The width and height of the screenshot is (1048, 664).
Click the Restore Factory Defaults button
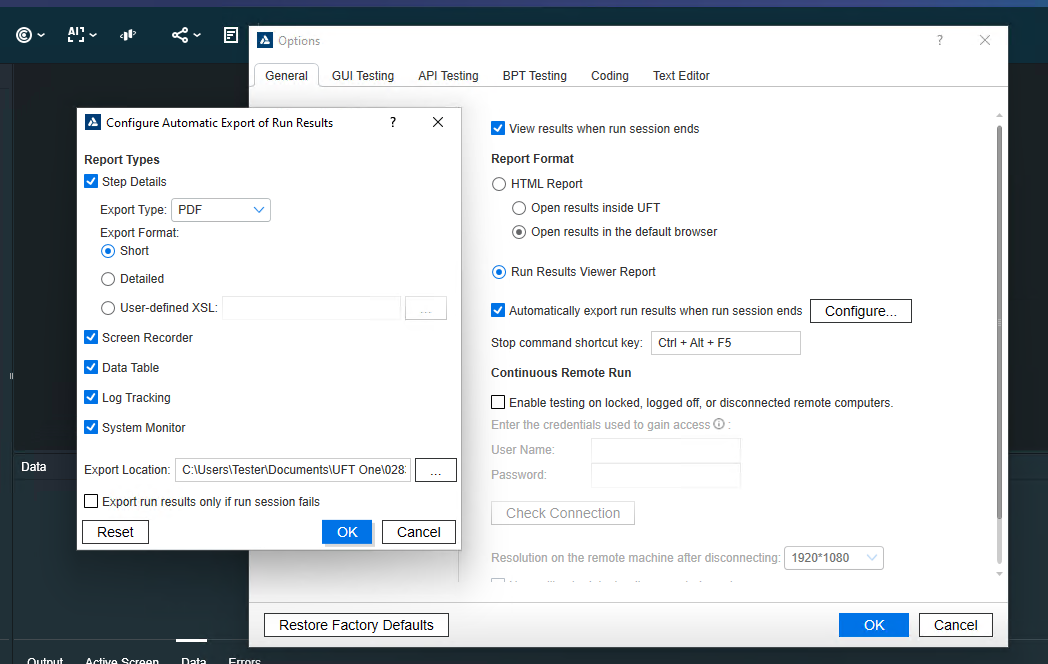click(355, 624)
